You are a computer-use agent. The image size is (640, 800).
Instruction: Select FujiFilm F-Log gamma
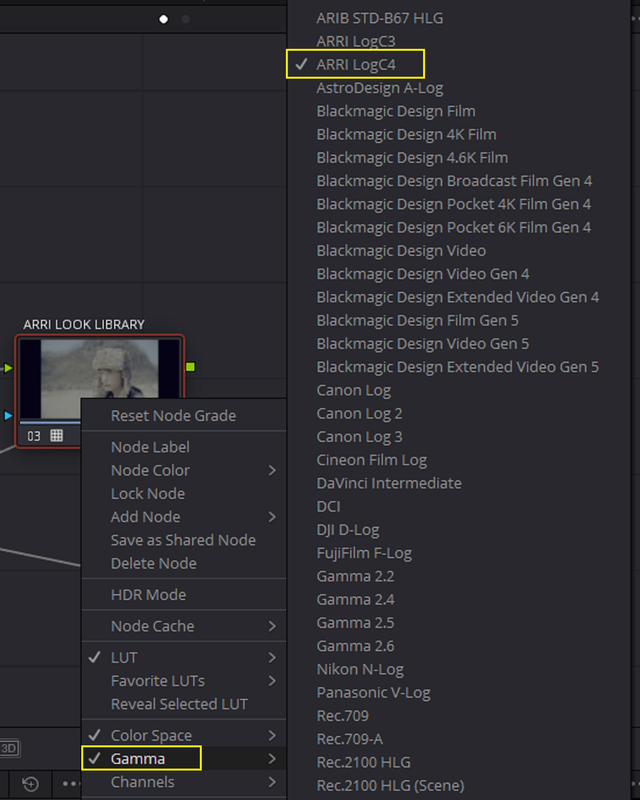tap(364, 553)
